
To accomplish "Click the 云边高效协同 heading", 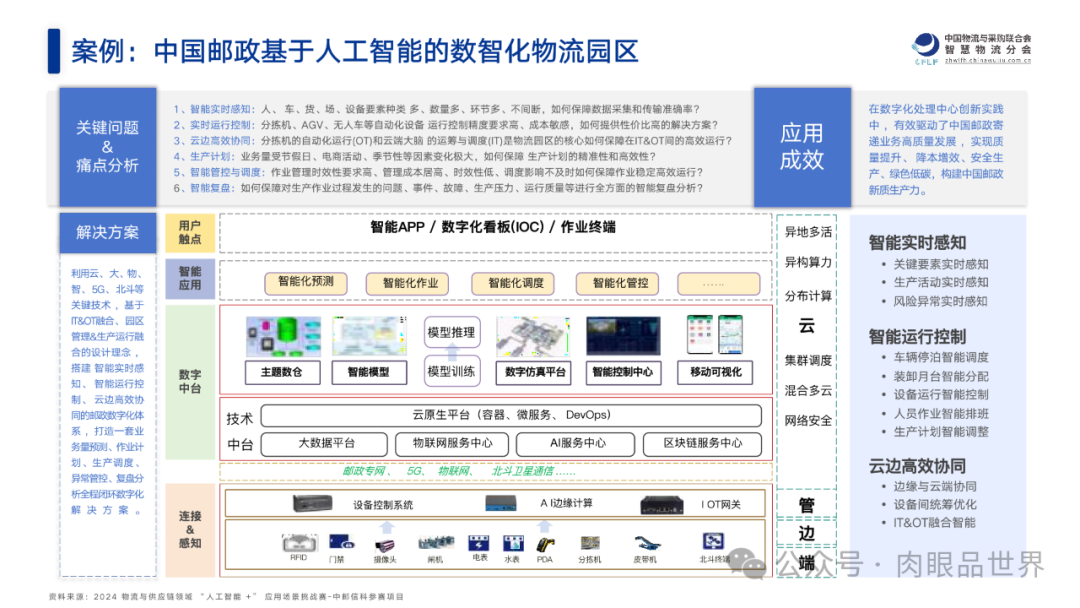I will 917,466.
